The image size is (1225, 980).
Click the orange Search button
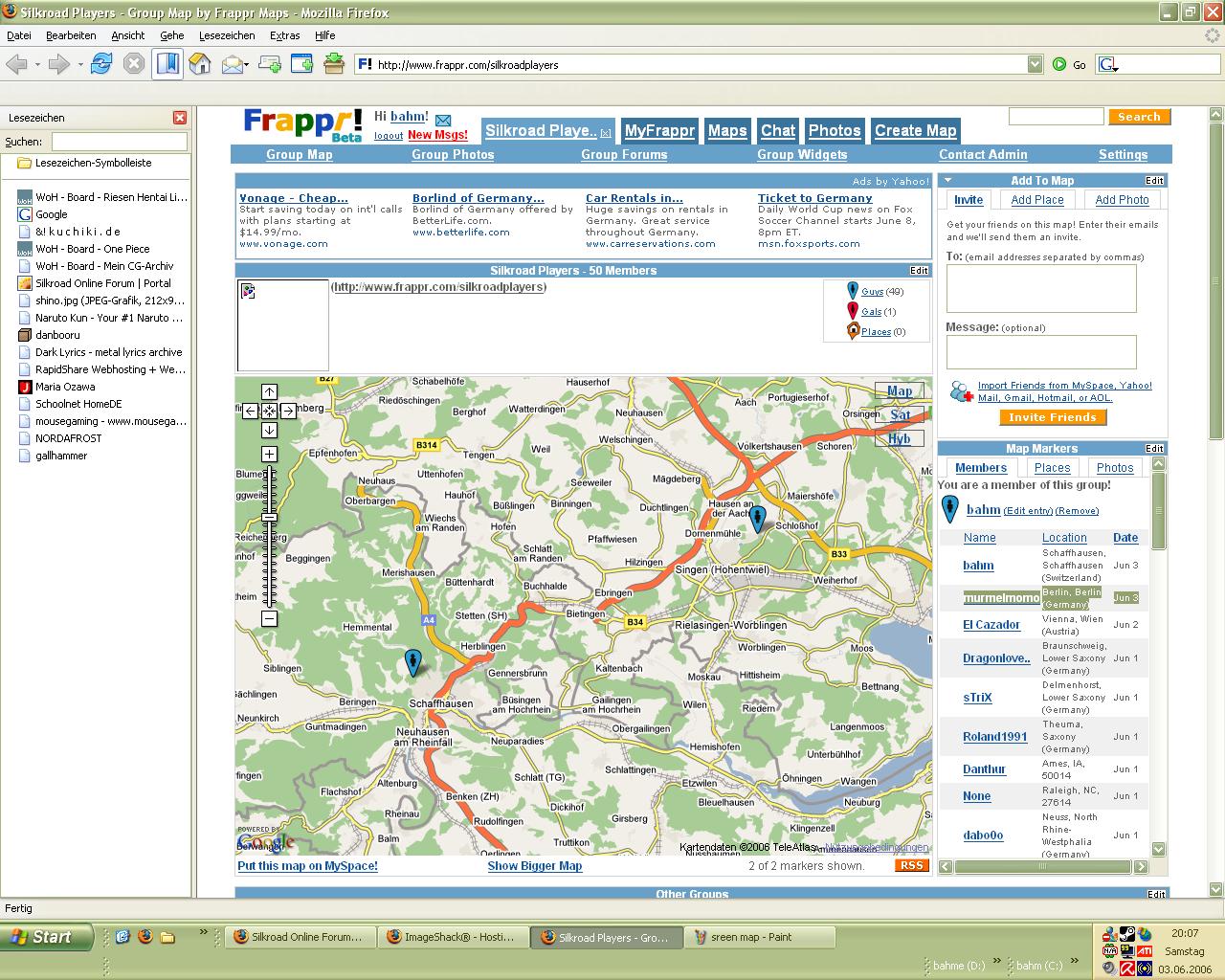pos(1139,117)
